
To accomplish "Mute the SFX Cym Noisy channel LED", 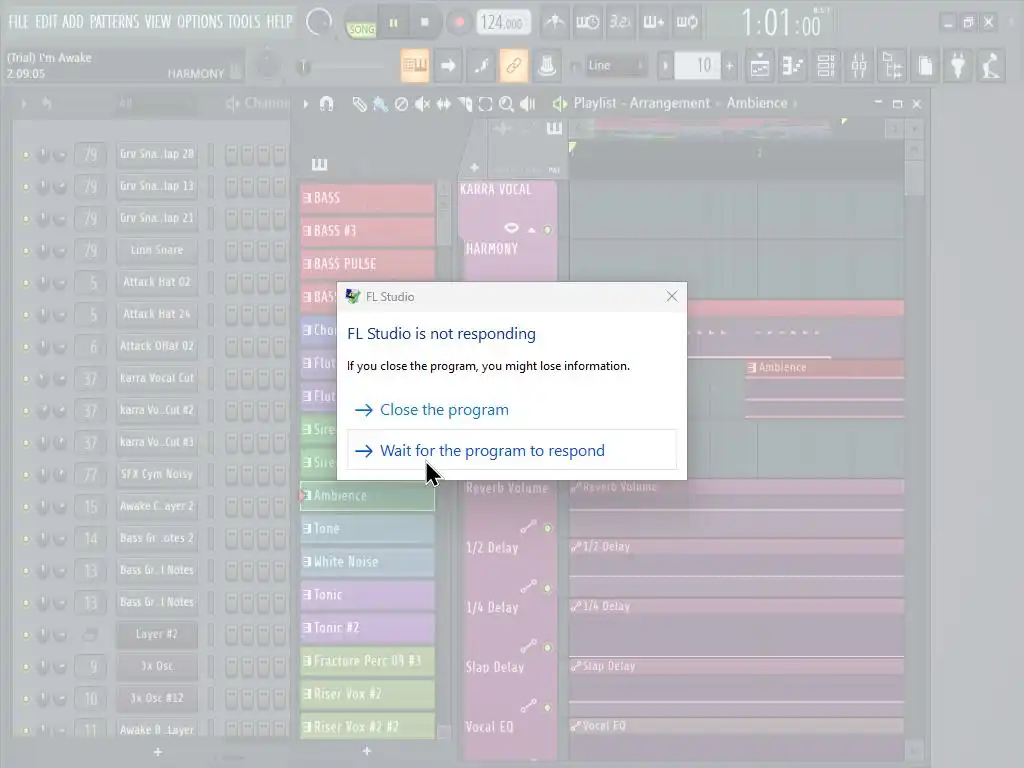I will point(26,475).
